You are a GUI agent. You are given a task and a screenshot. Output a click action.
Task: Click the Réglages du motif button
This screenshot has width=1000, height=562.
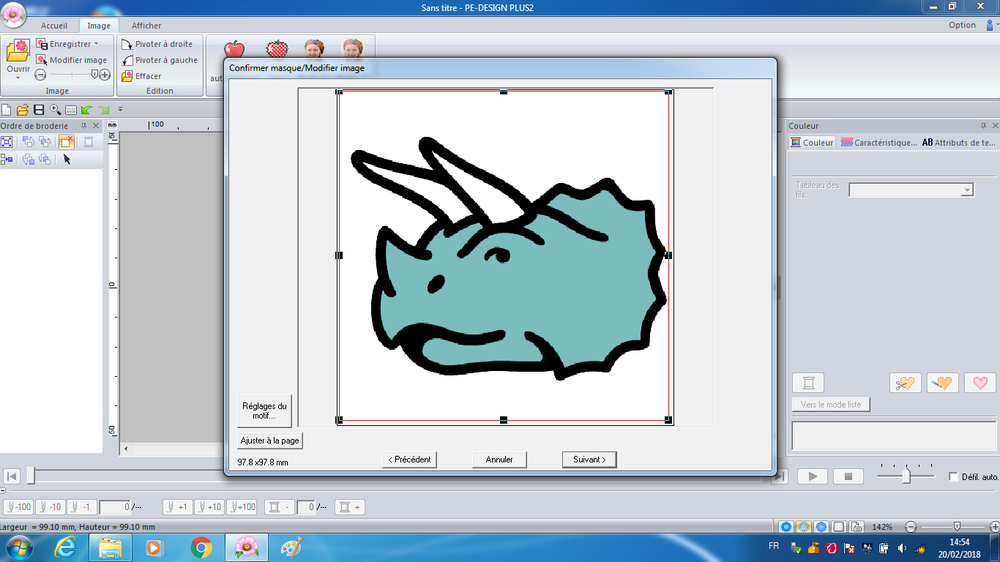click(x=264, y=411)
